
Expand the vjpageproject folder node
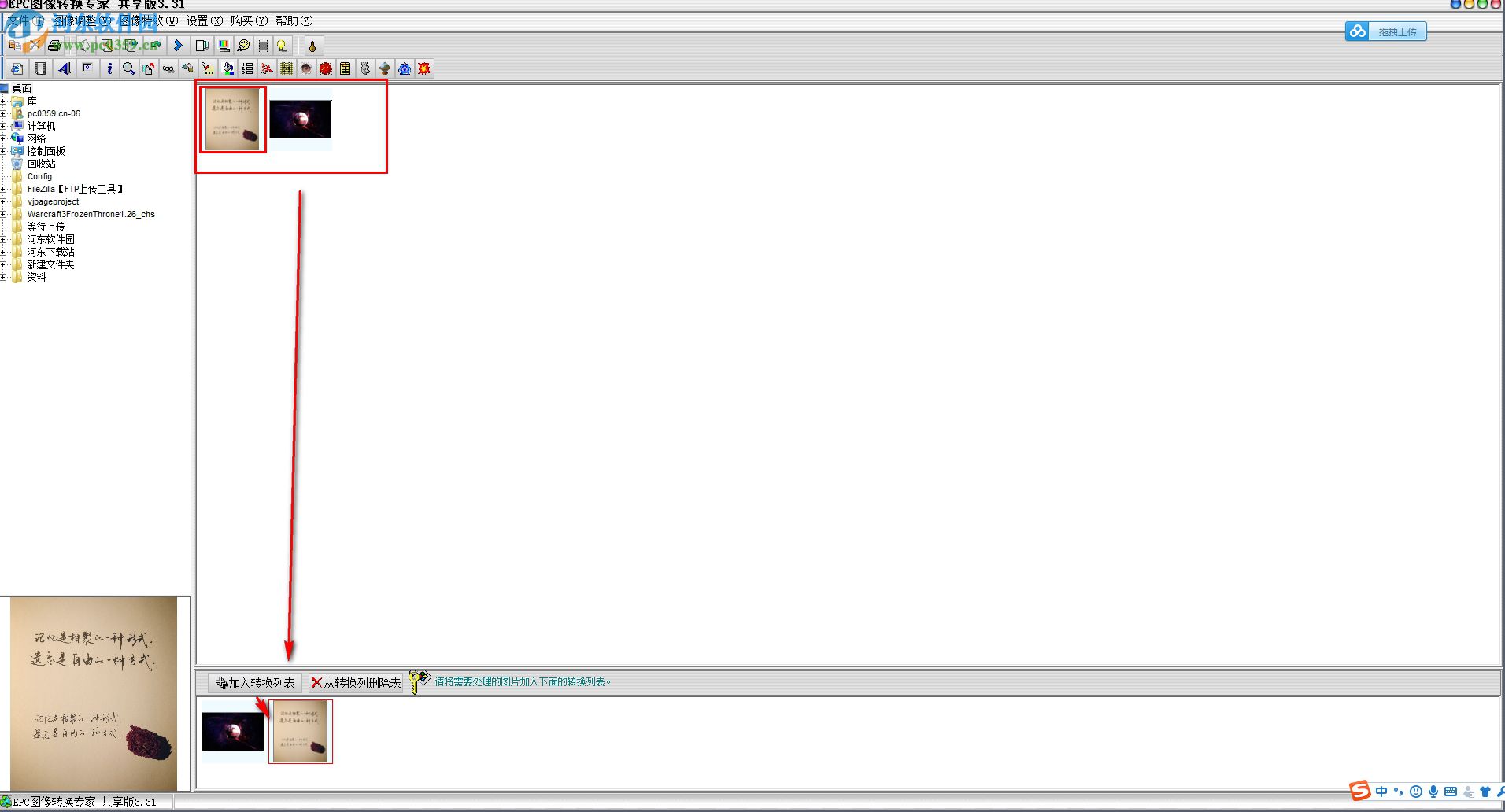coord(4,201)
